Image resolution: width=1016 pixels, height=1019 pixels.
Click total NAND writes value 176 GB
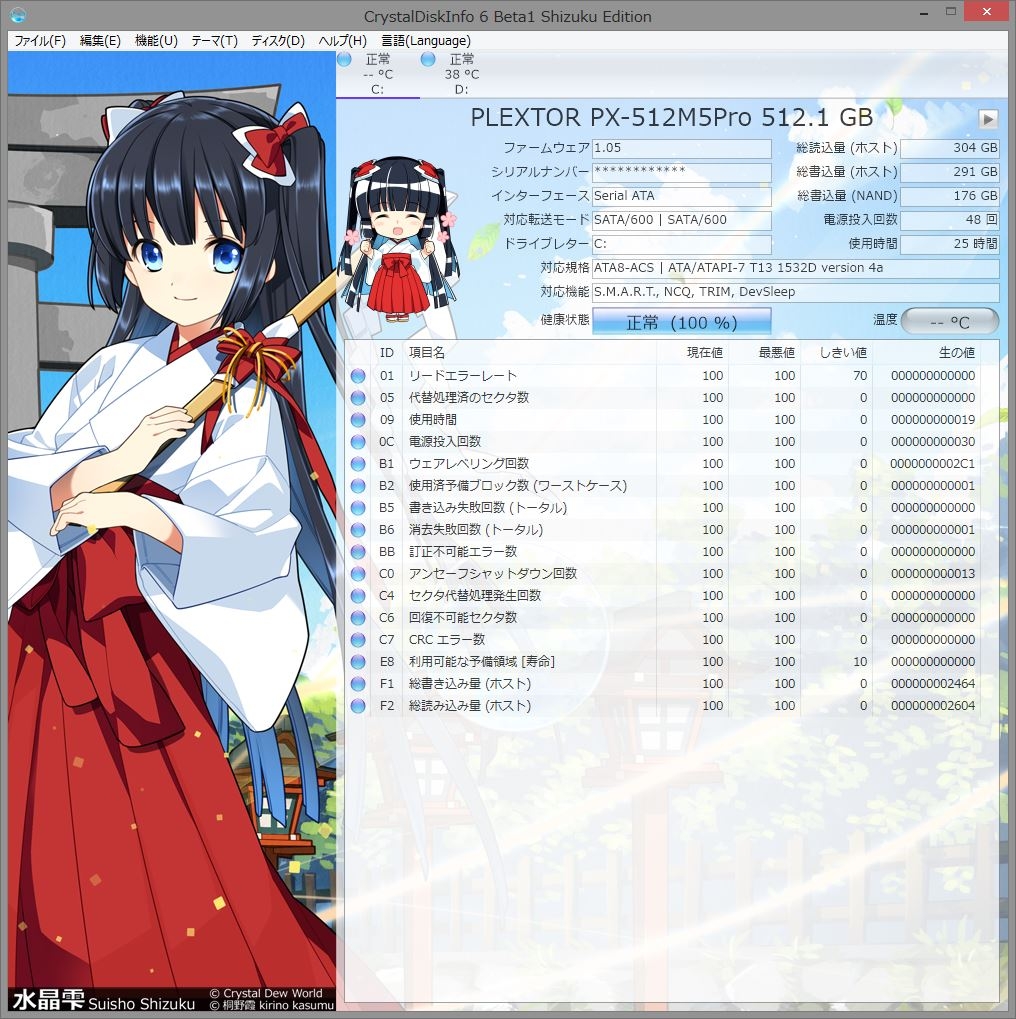click(950, 196)
